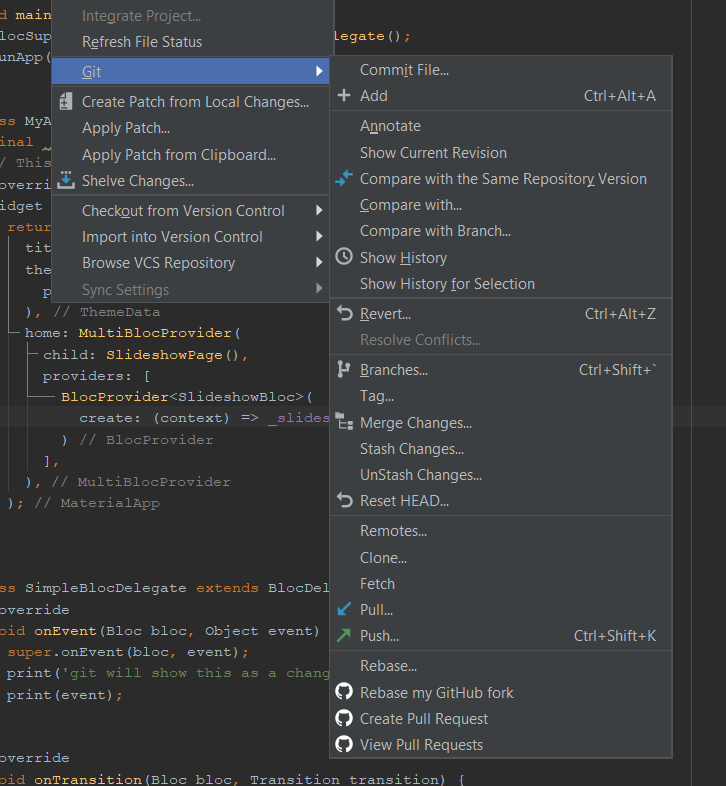Image resolution: width=726 pixels, height=786 pixels.
Task: Click the GitHub icon beside Create Pull Request
Action: (x=344, y=718)
